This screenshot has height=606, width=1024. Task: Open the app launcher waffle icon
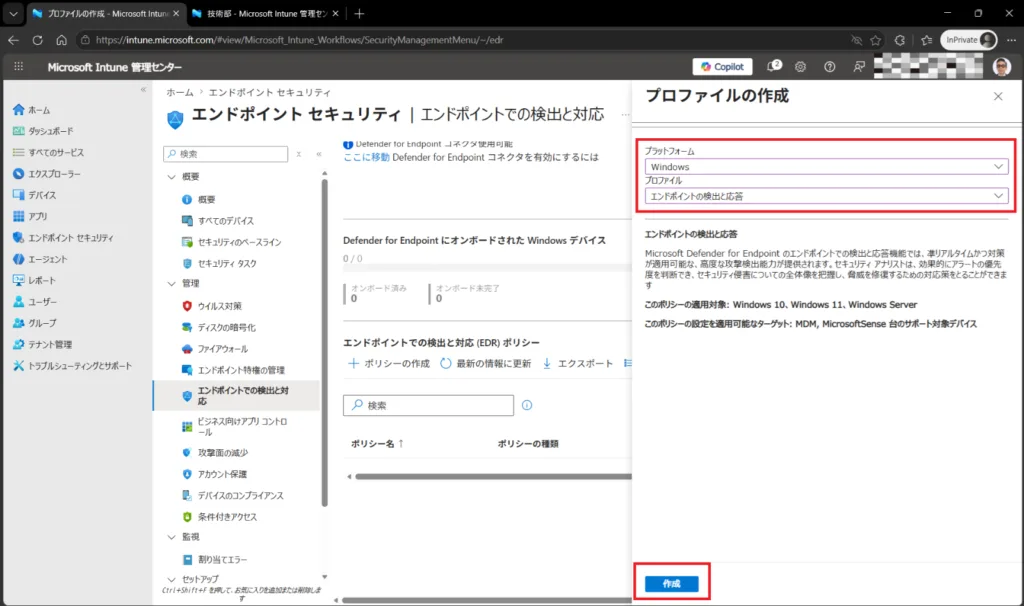click(x=18, y=67)
